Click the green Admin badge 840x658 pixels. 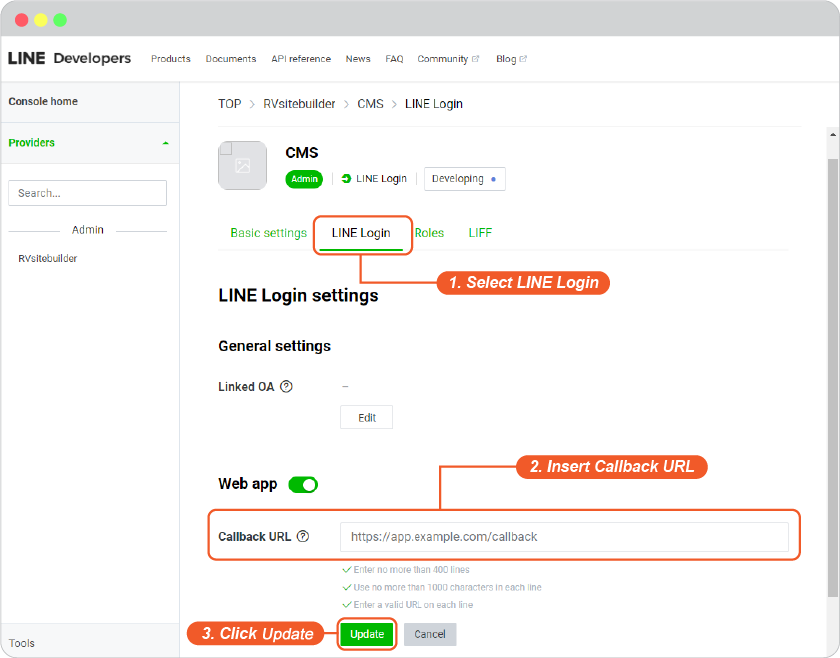(304, 179)
